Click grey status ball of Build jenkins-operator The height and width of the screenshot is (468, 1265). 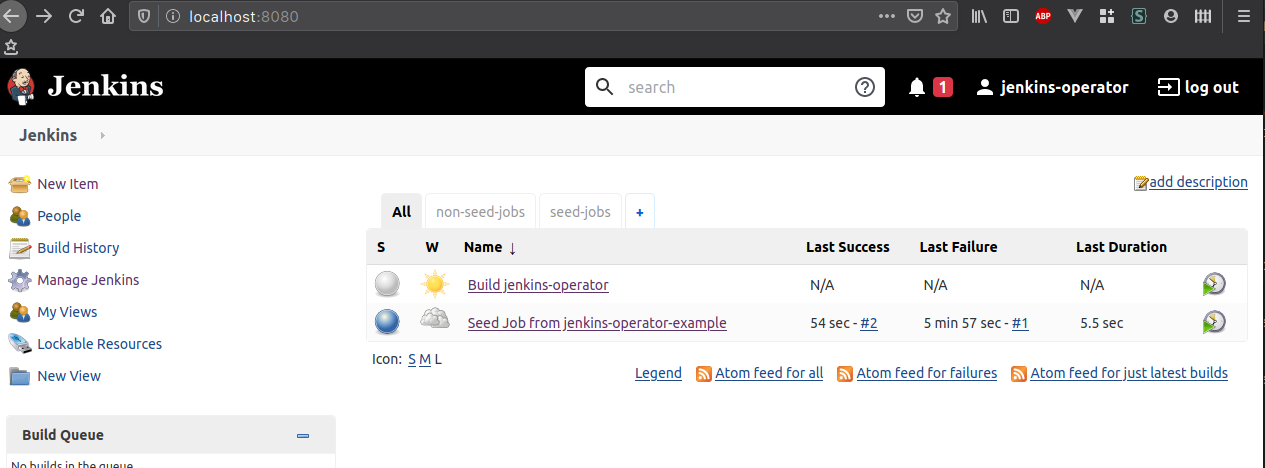click(x=387, y=285)
